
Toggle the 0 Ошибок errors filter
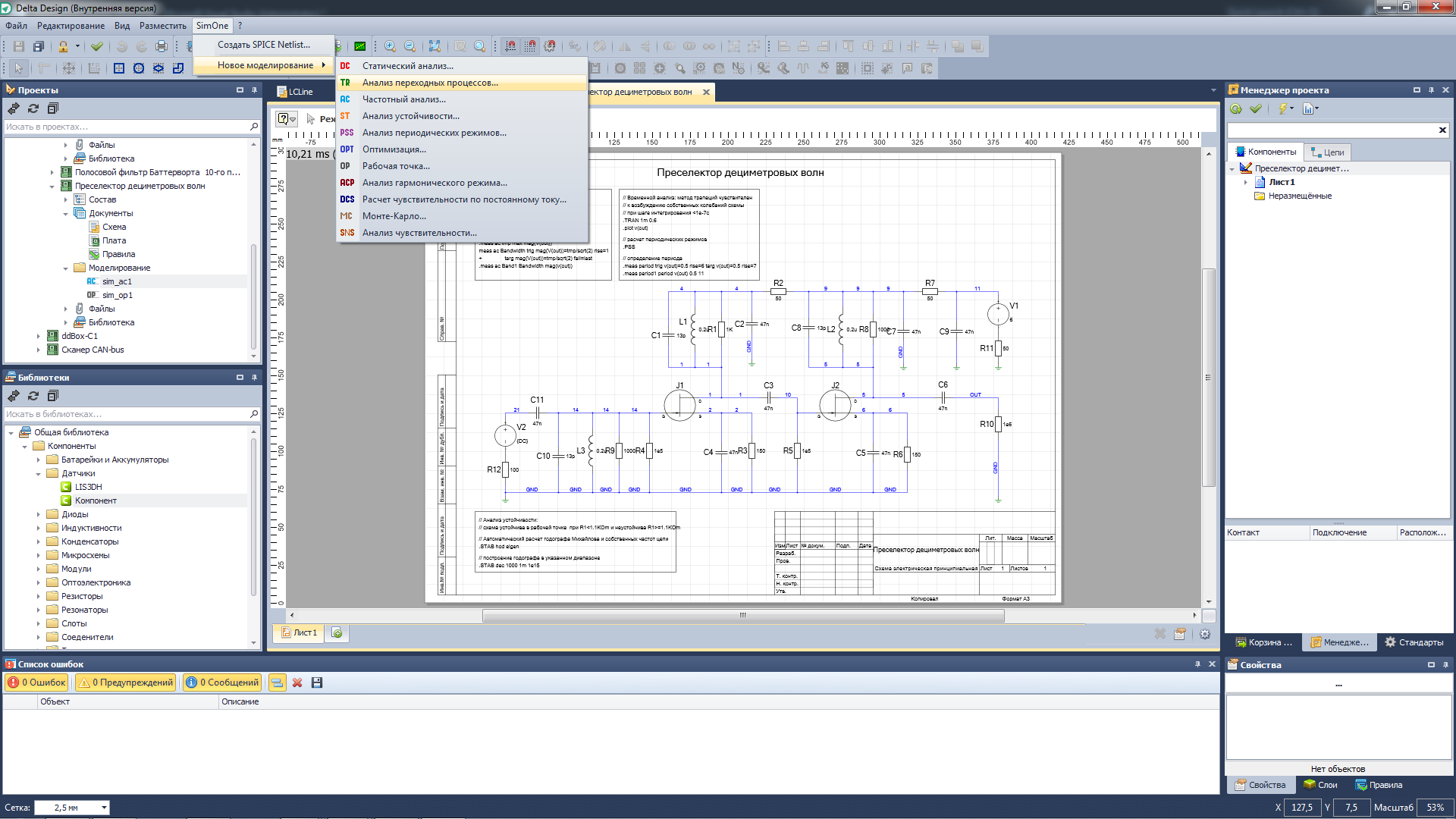pyautogui.click(x=37, y=682)
